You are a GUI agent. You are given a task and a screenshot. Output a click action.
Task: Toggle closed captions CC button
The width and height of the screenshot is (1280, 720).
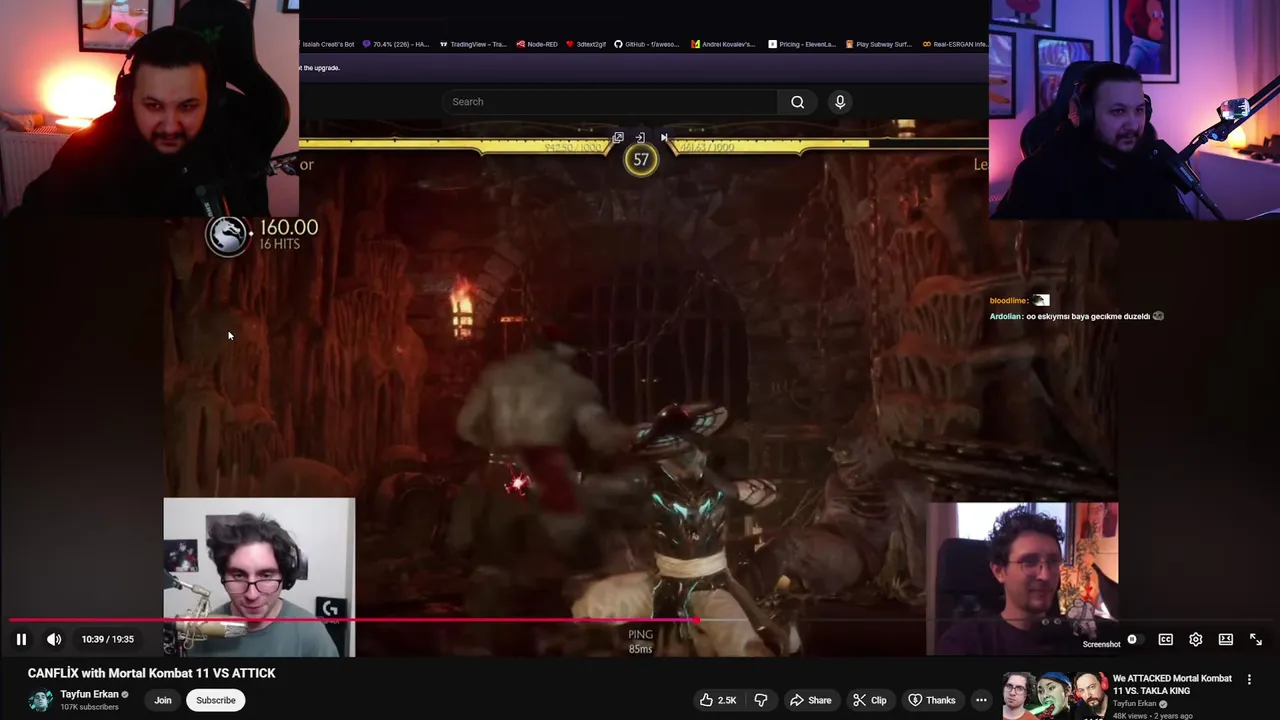point(1166,639)
